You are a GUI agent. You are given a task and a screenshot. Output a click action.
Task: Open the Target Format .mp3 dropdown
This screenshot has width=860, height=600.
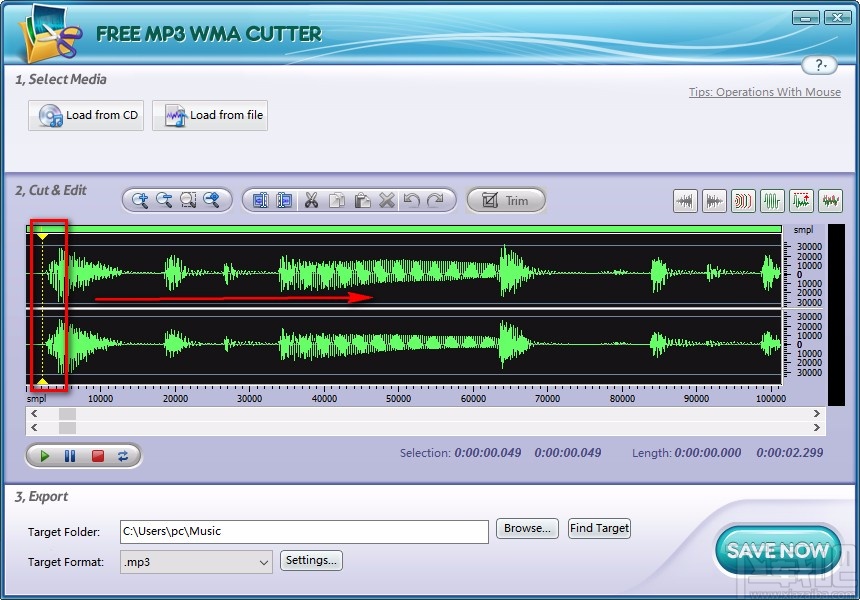[196, 562]
